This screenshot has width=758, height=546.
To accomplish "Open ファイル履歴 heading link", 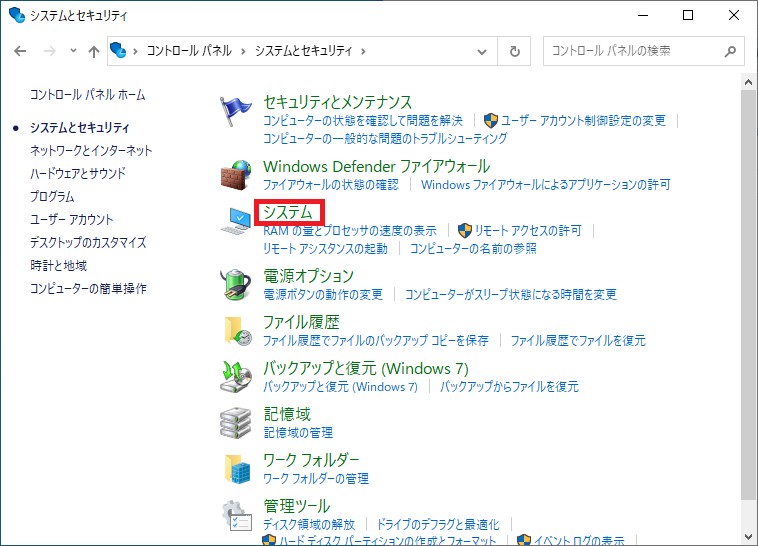I will (x=301, y=322).
